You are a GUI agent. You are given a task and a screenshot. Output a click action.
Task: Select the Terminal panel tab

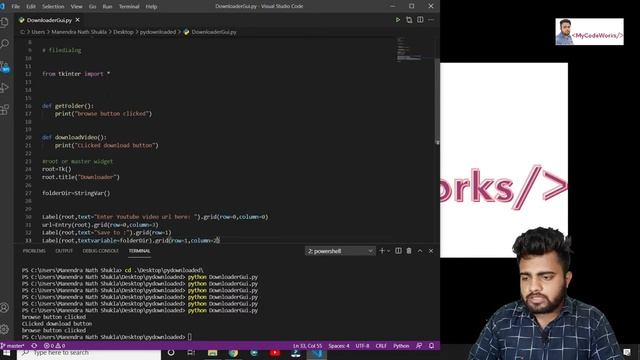pos(140,251)
